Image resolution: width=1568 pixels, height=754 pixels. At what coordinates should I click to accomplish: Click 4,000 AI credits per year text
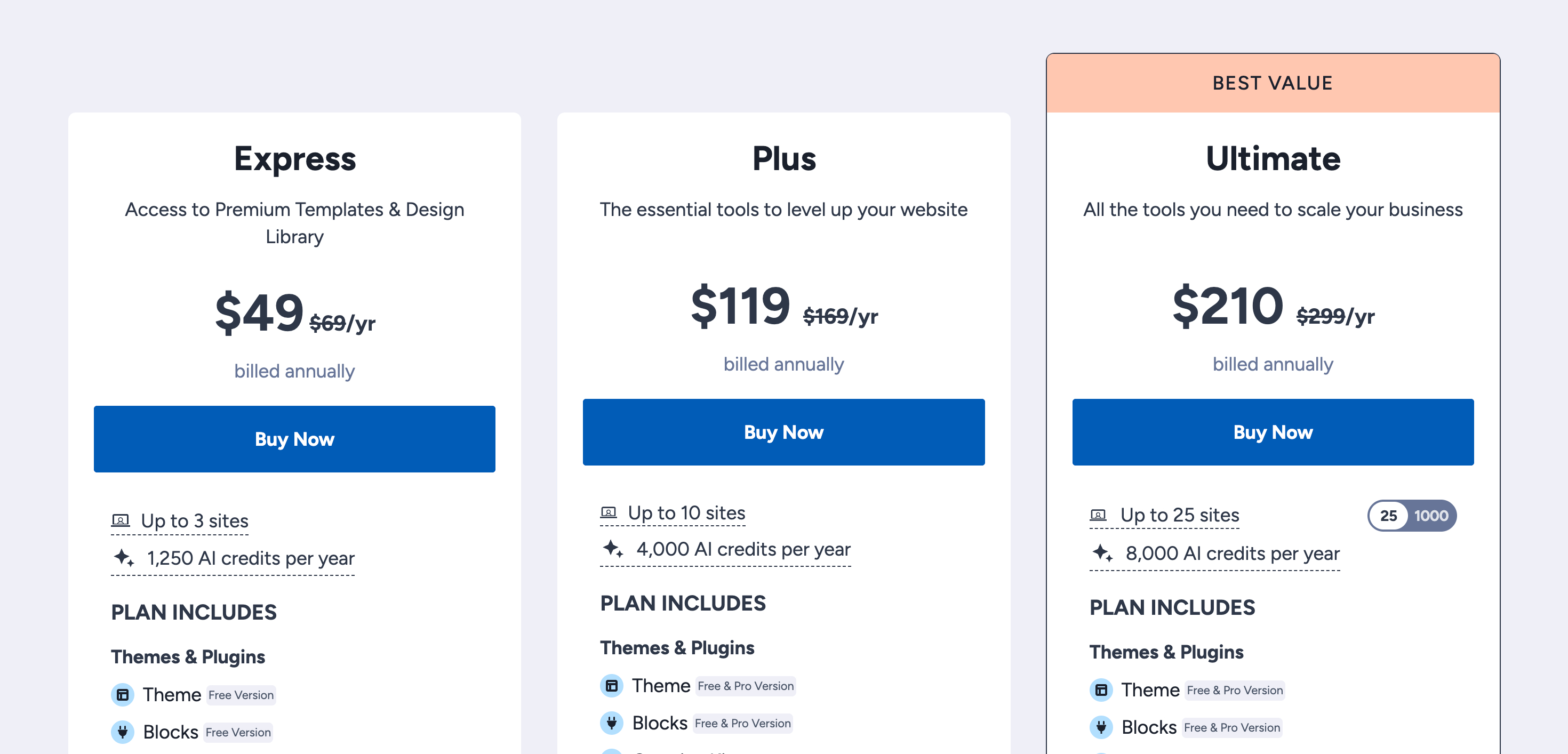point(743,549)
